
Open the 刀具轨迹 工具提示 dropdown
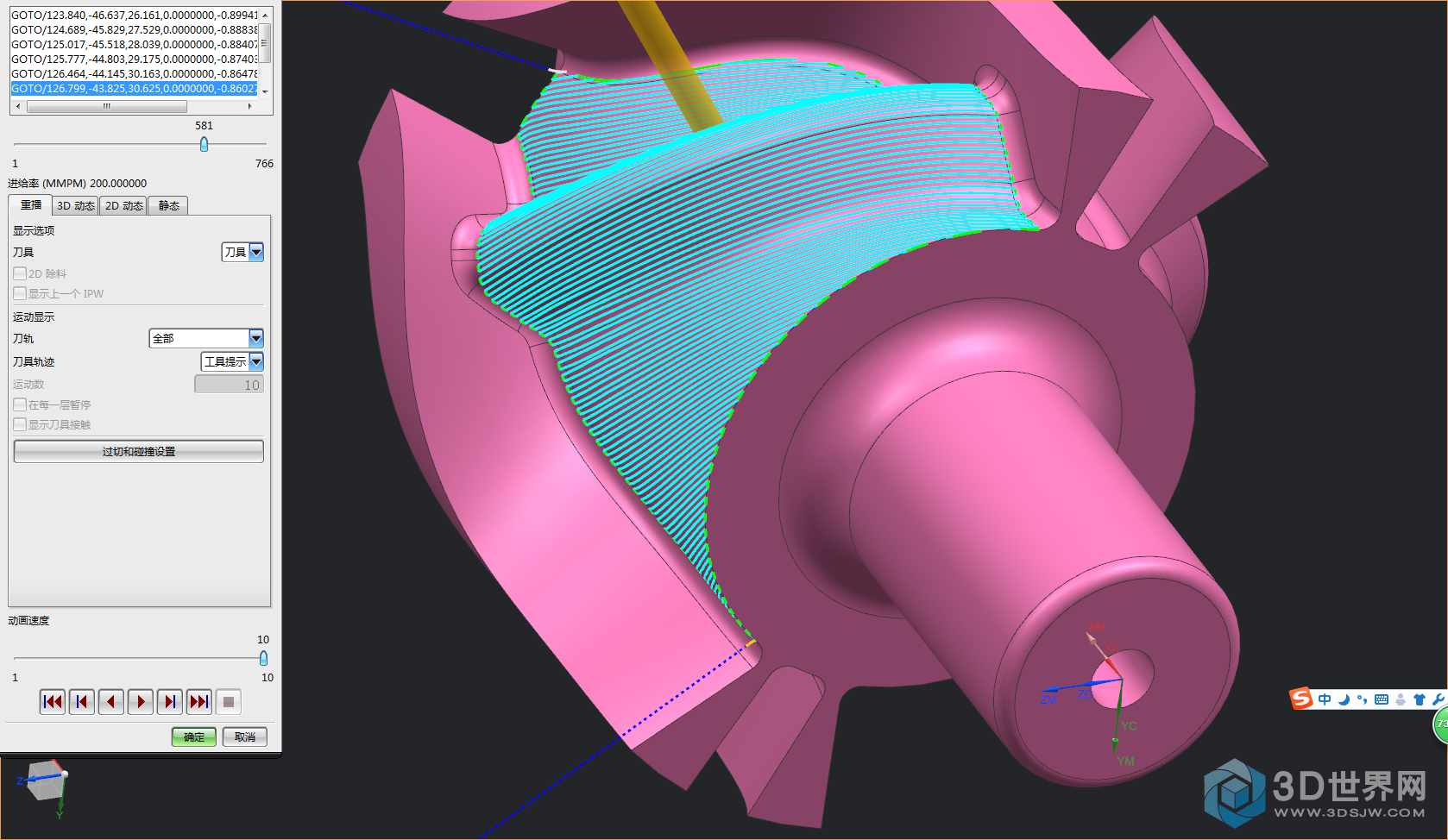pos(232,361)
